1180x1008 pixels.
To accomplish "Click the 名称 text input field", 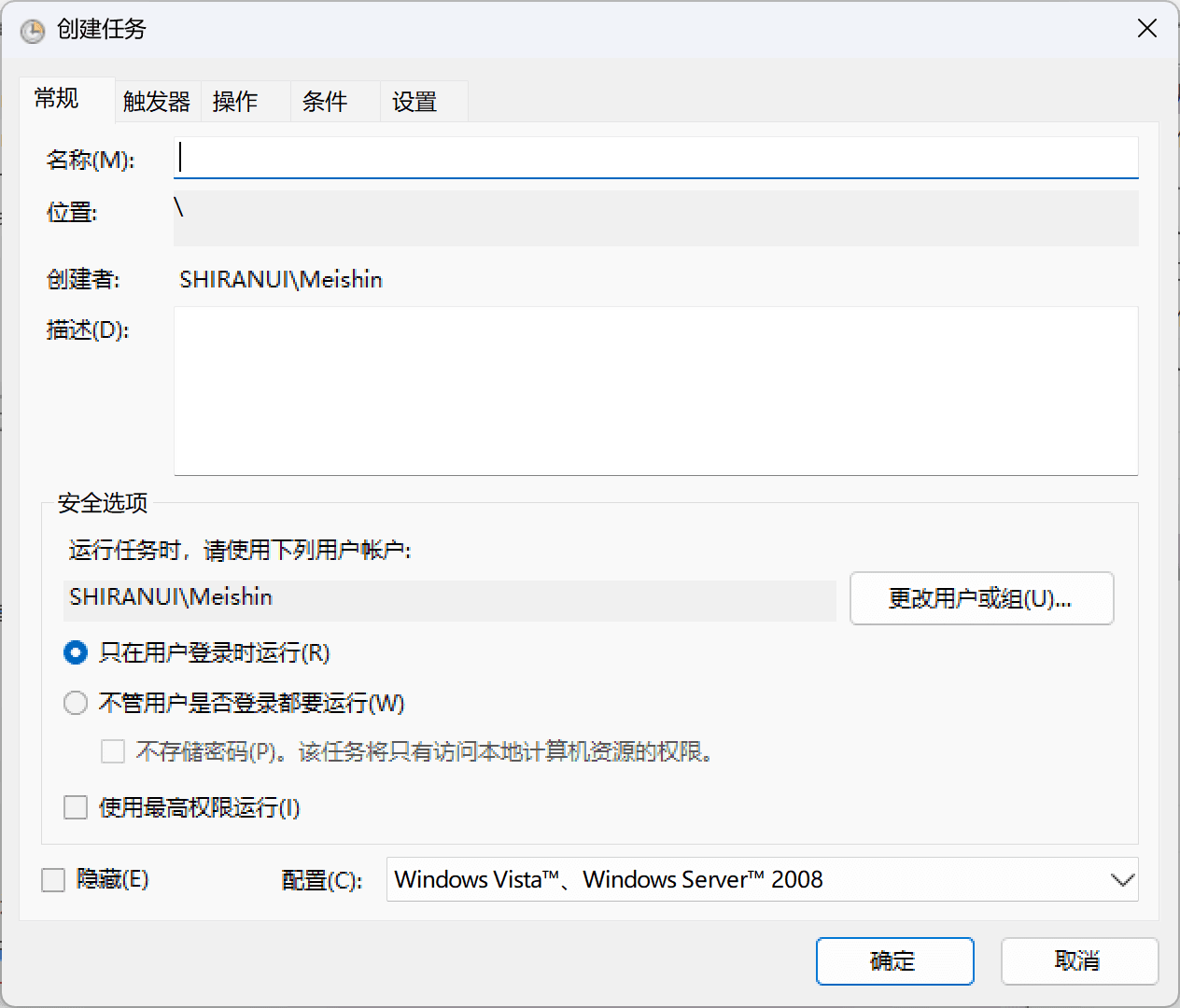I will (x=655, y=158).
